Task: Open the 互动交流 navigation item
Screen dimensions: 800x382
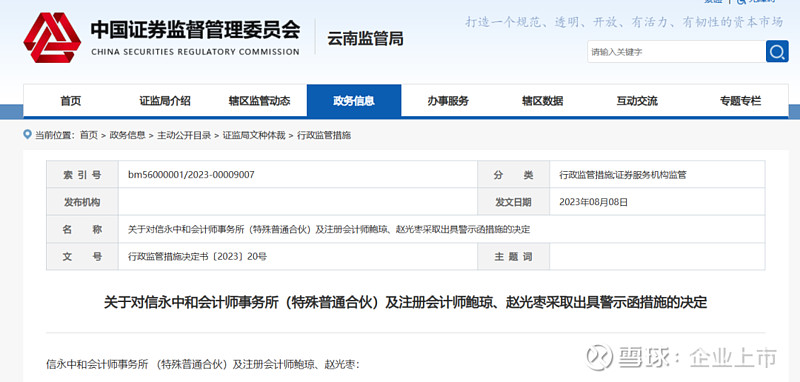Action: [637, 101]
